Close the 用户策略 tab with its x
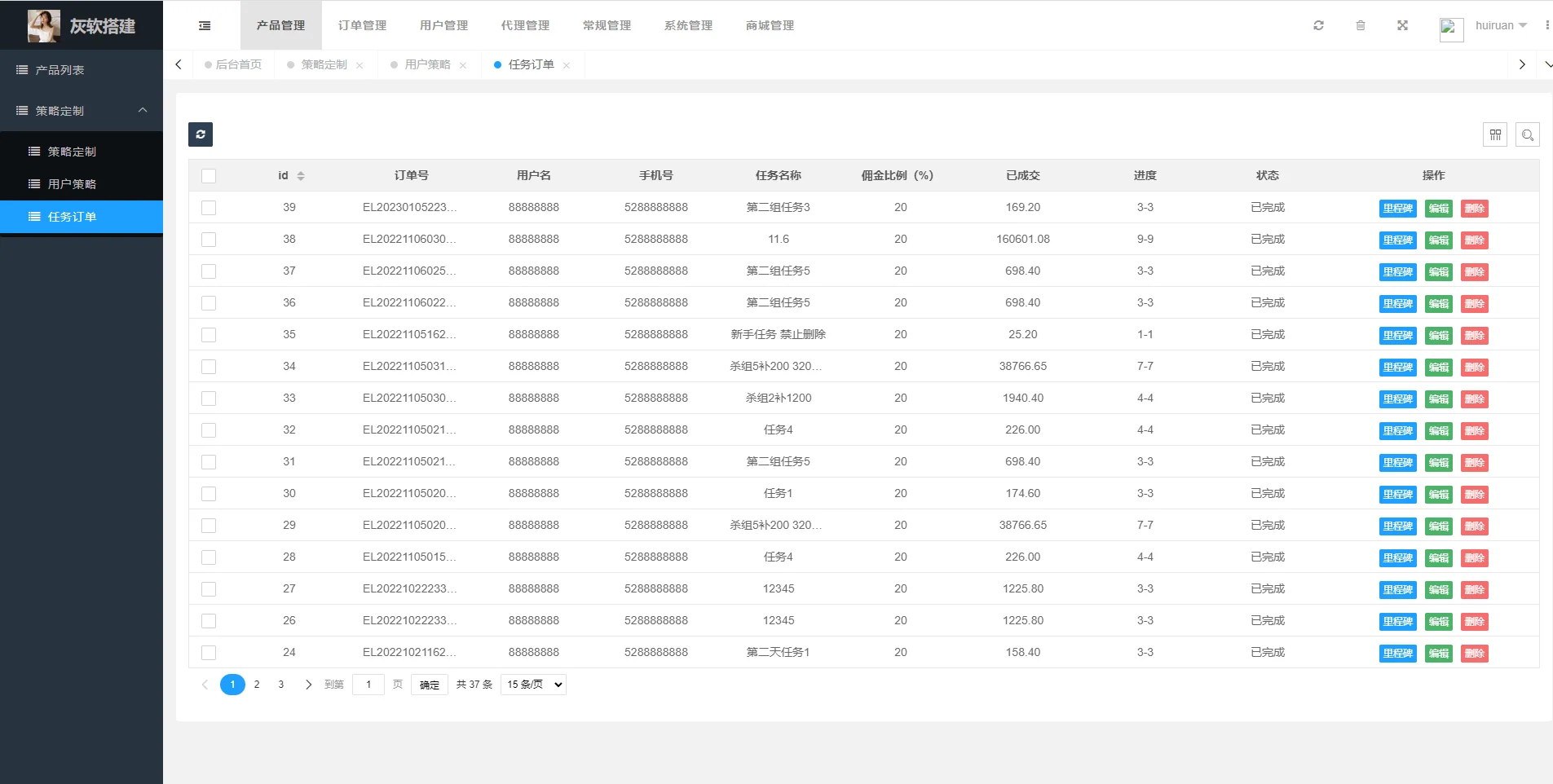 pos(463,65)
